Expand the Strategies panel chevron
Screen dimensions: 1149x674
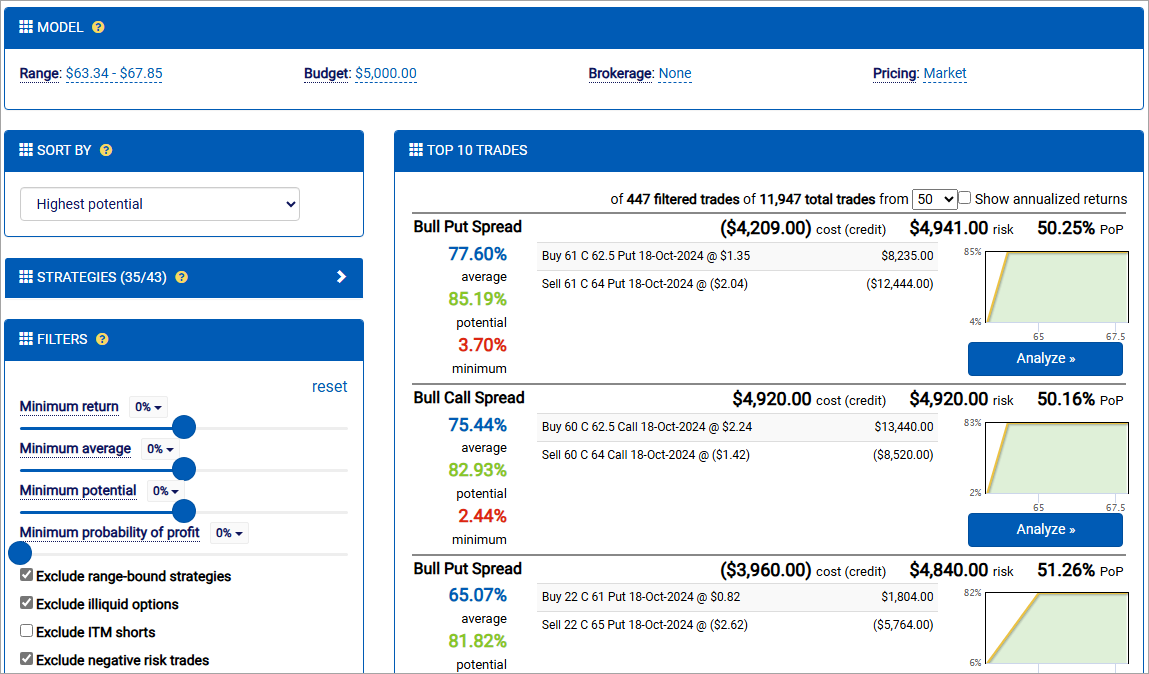pyautogui.click(x=341, y=277)
